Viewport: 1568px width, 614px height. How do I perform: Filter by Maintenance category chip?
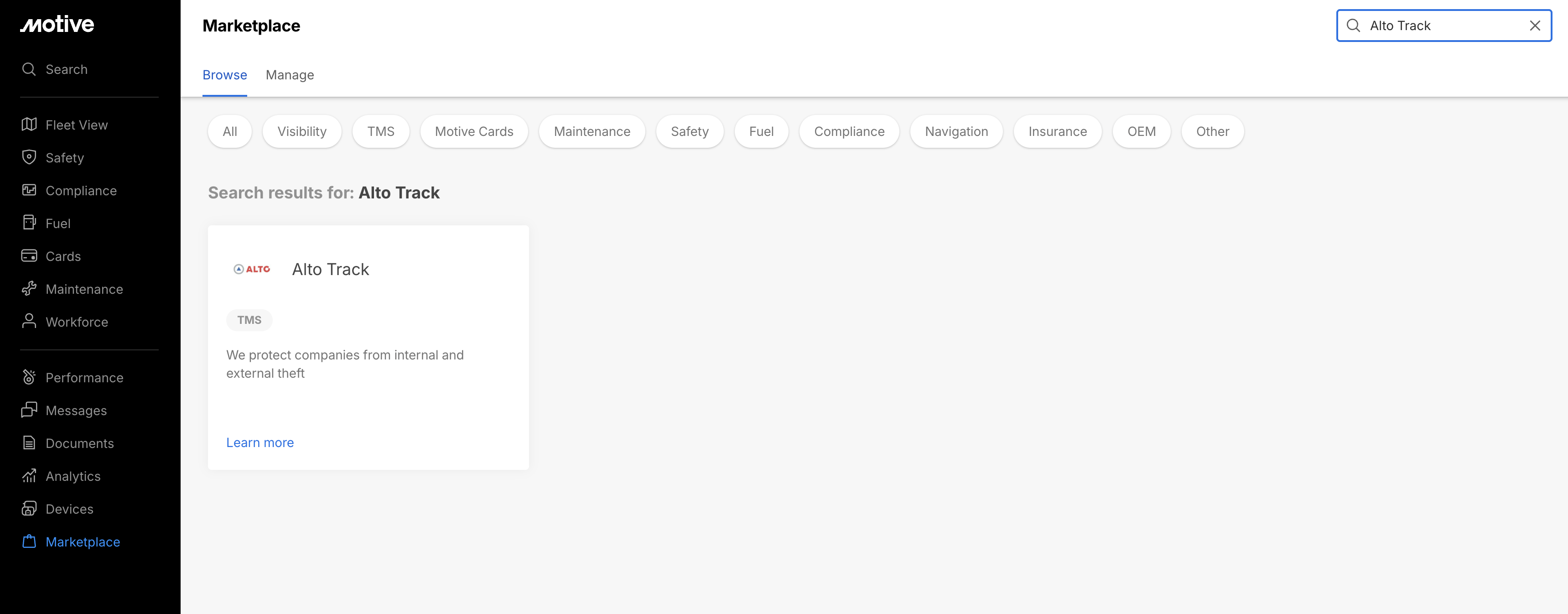592,131
